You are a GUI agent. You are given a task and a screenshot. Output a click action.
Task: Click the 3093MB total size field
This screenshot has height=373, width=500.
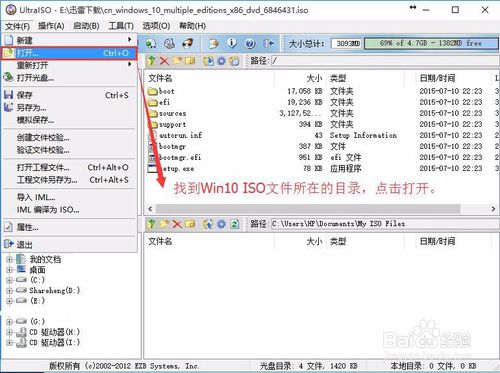pyautogui.click(x=347, y=43)
